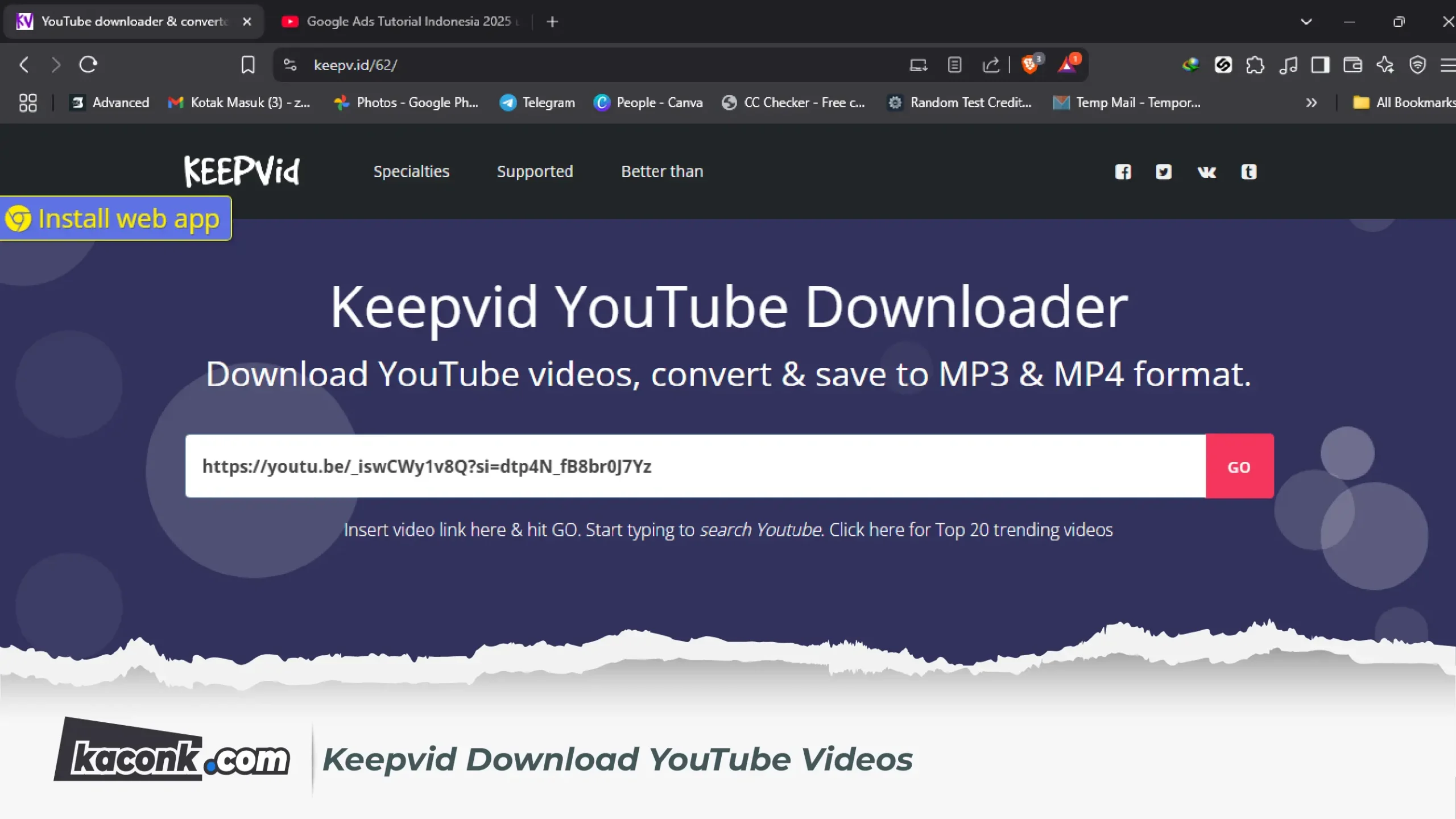This screenshot has width=1456, height=819.
Task: Open the apps grid in bookmarks bar
Action: (28, 103)
